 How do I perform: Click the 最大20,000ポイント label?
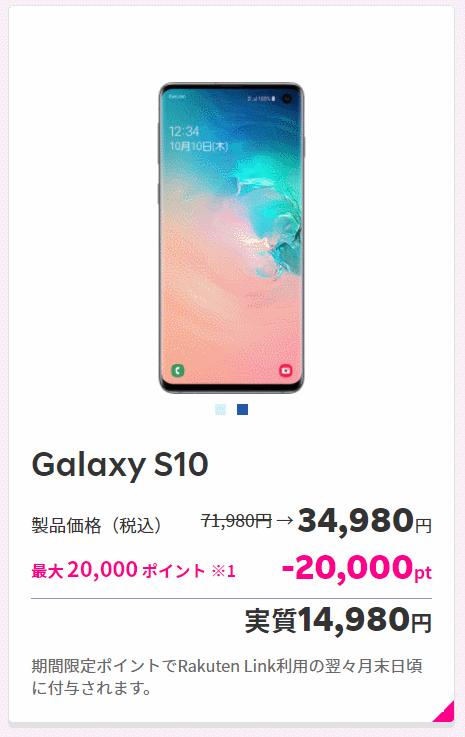point(118,570)
